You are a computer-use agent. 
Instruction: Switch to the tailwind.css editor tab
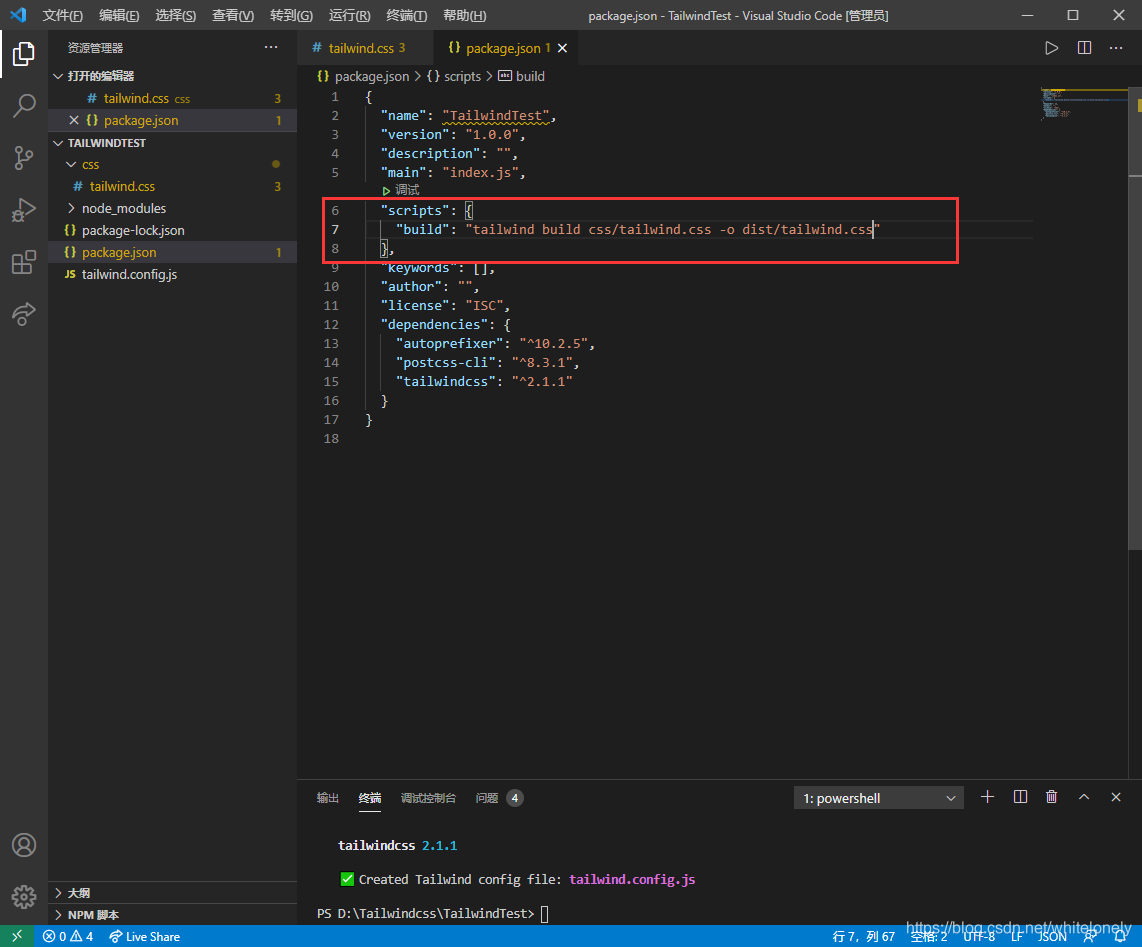pyautogui.click(x=363, y=47)
